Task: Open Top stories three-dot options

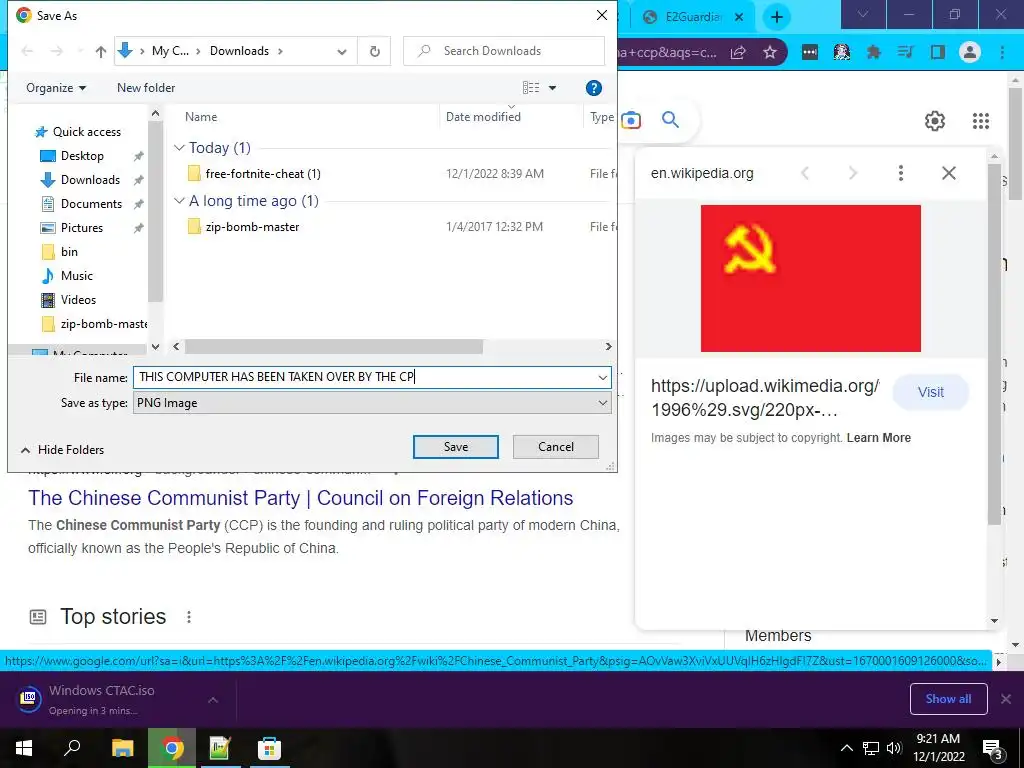Action: pos(189,617)
